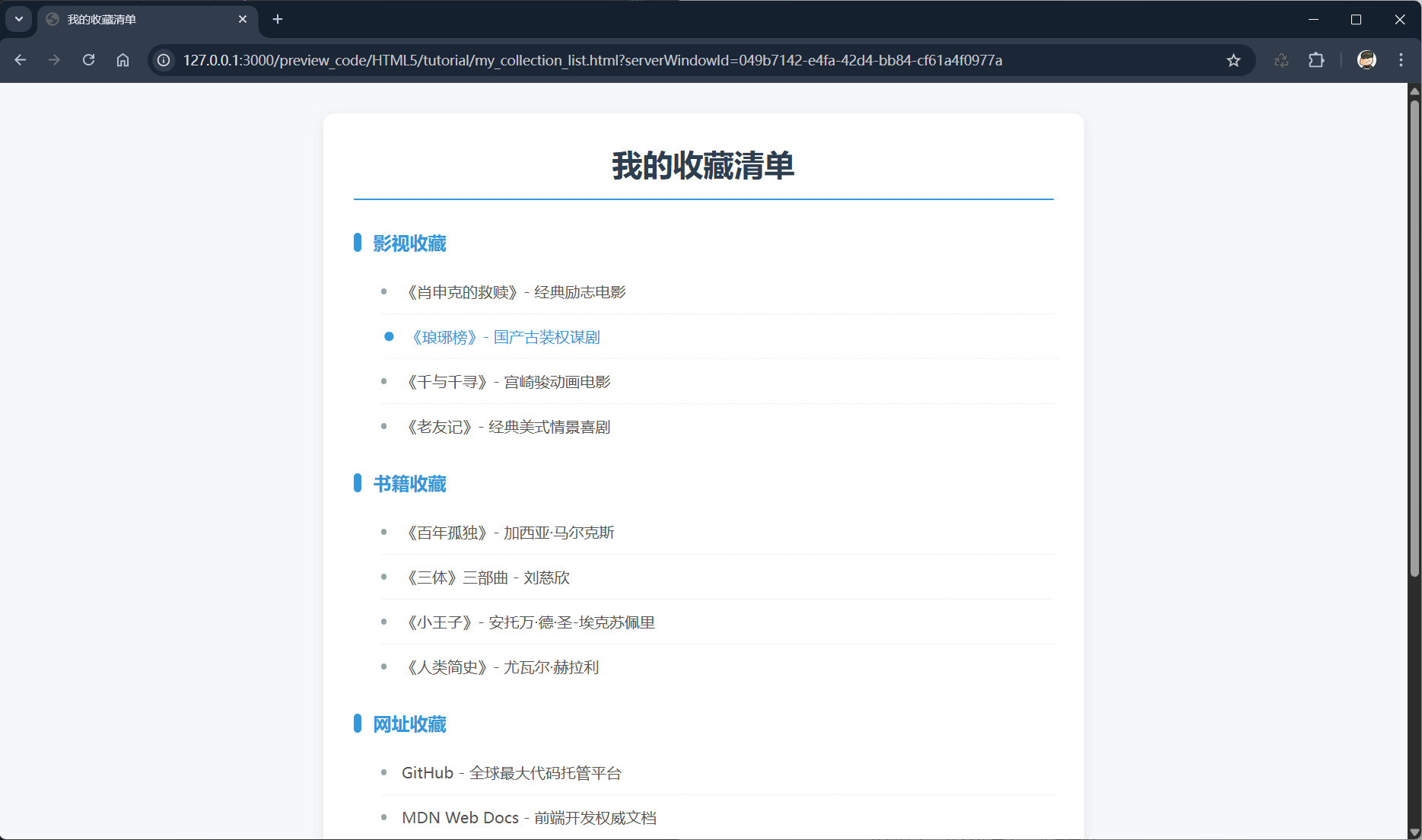
Task: Click the 书籍收藏 section heading
Action: [409, 484]
